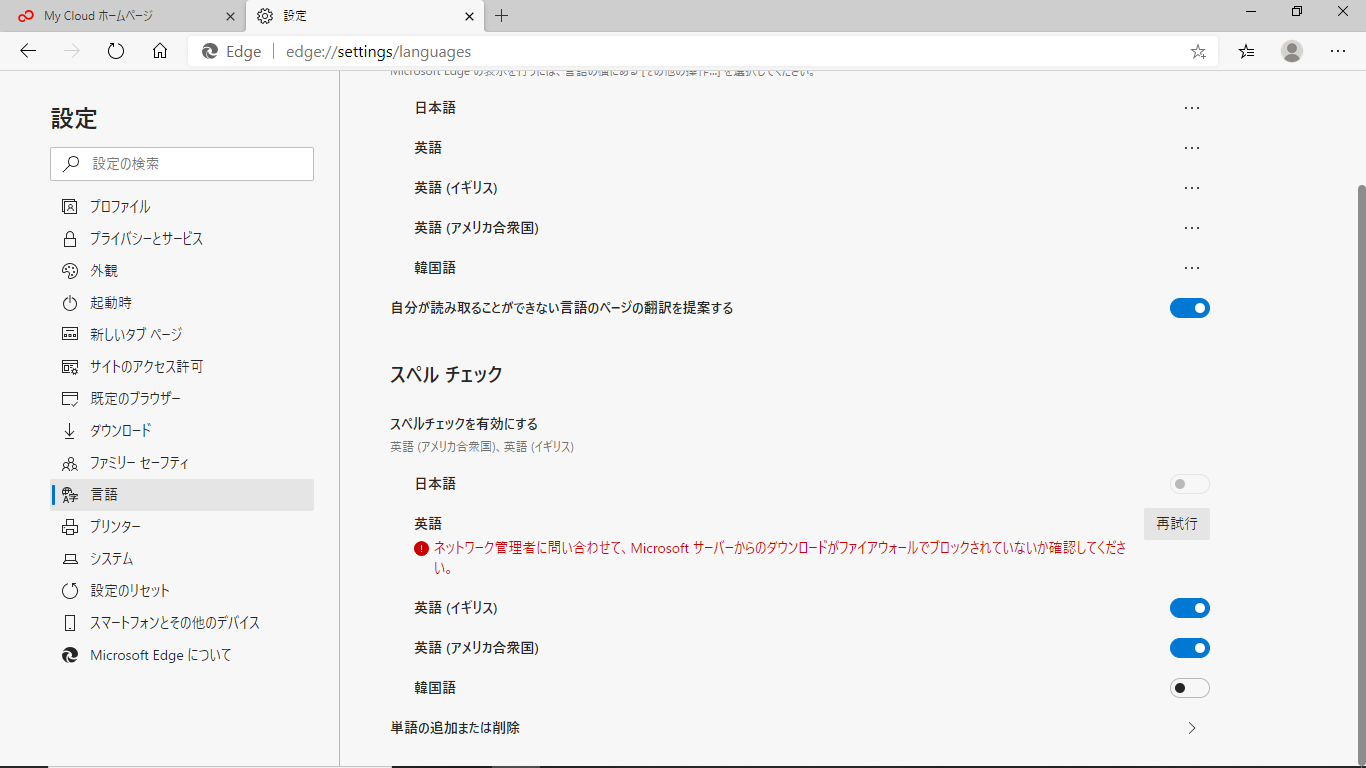Image resolution: width=1366 pixels, height=768 pixels.
Task: Open more actions for 日本語 language
Action: (1191, 108)
